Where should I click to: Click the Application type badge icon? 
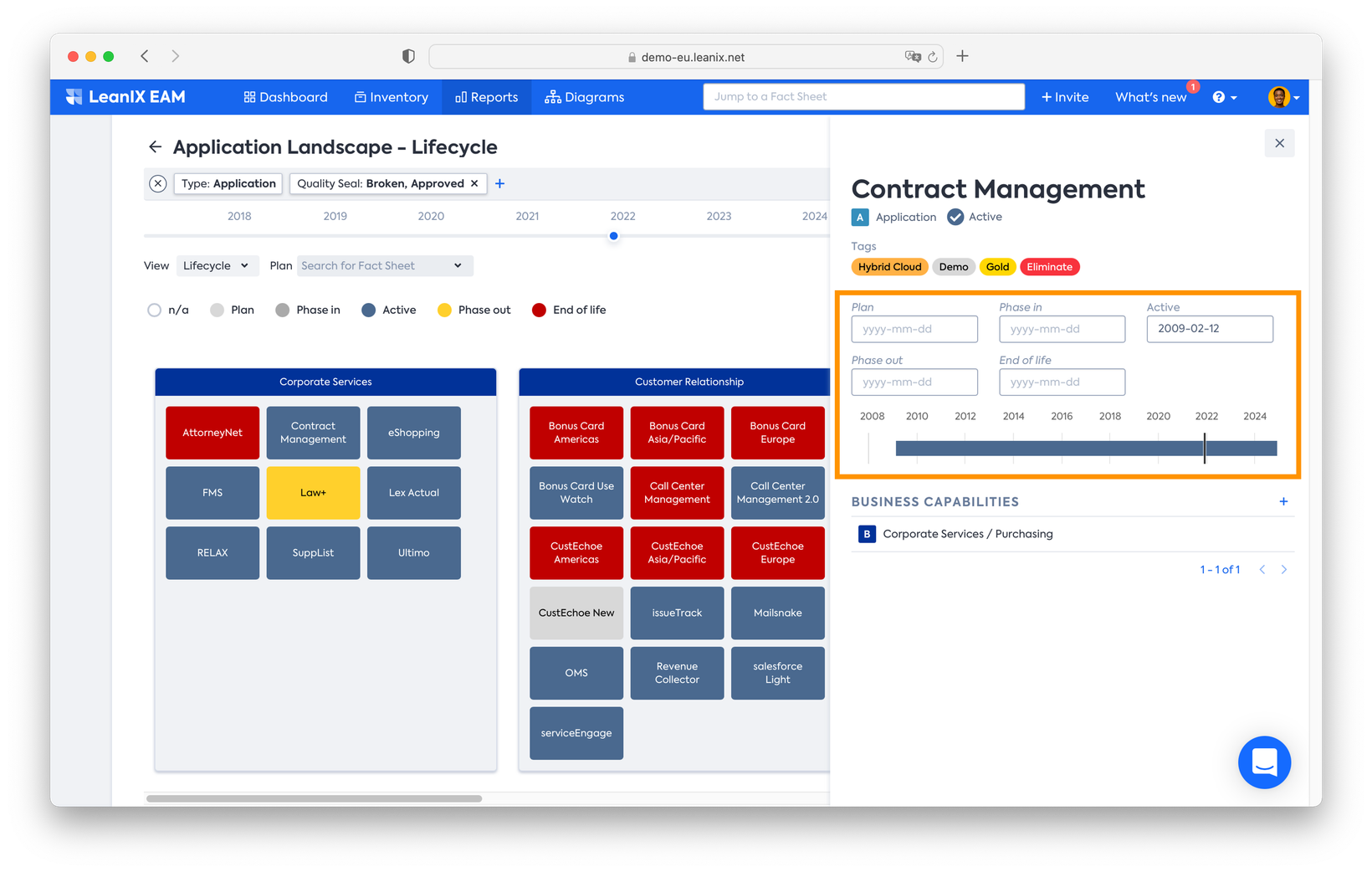[860, 217]
